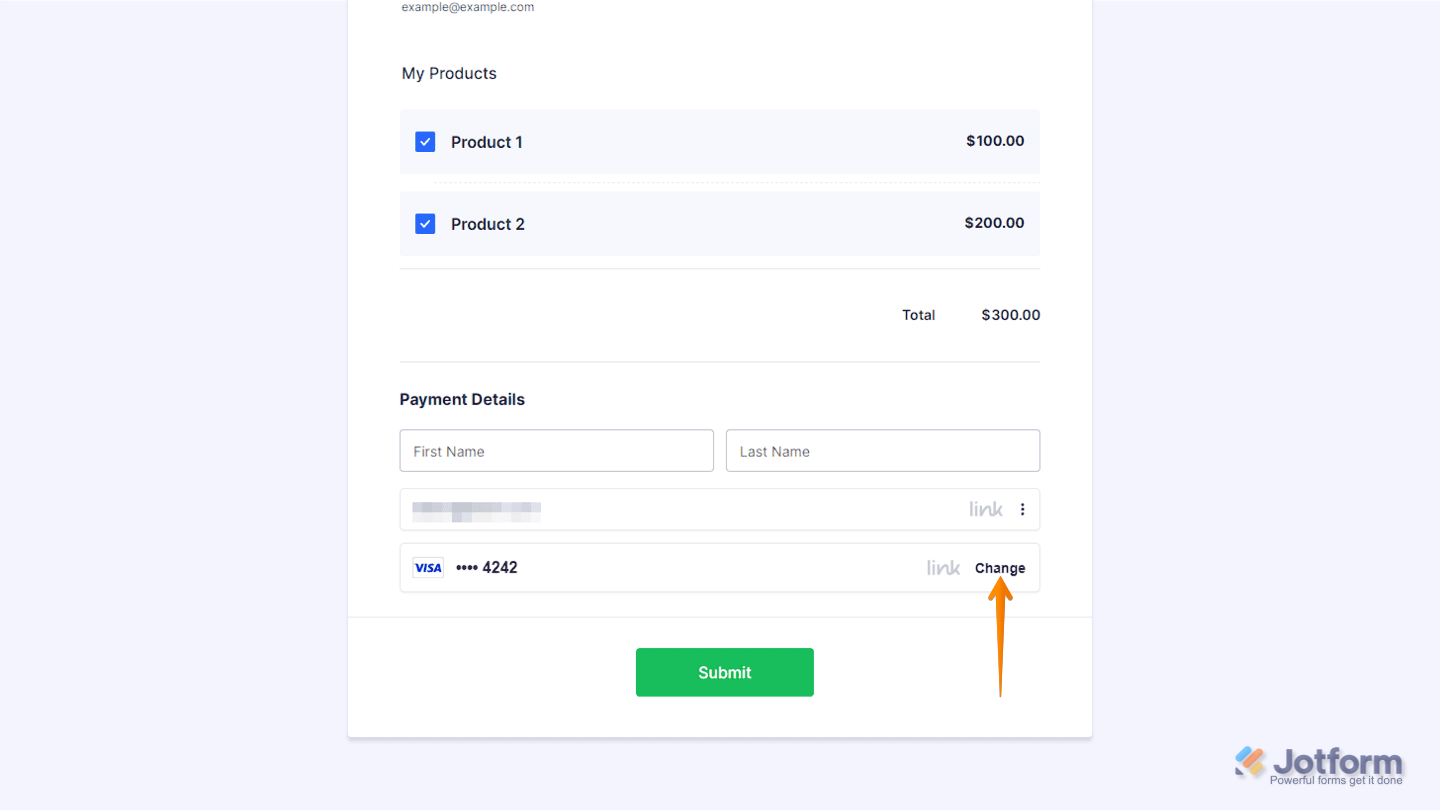Click the Link logo in the card number field
Image resolution: width=1440 pixels, height=810 pixels.
tap(985, 509)
